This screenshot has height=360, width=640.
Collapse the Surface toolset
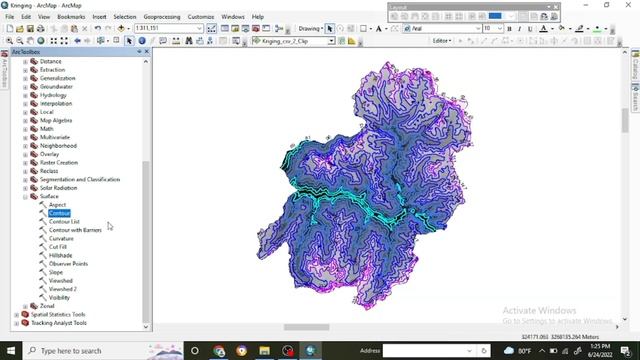pos(25,197)
